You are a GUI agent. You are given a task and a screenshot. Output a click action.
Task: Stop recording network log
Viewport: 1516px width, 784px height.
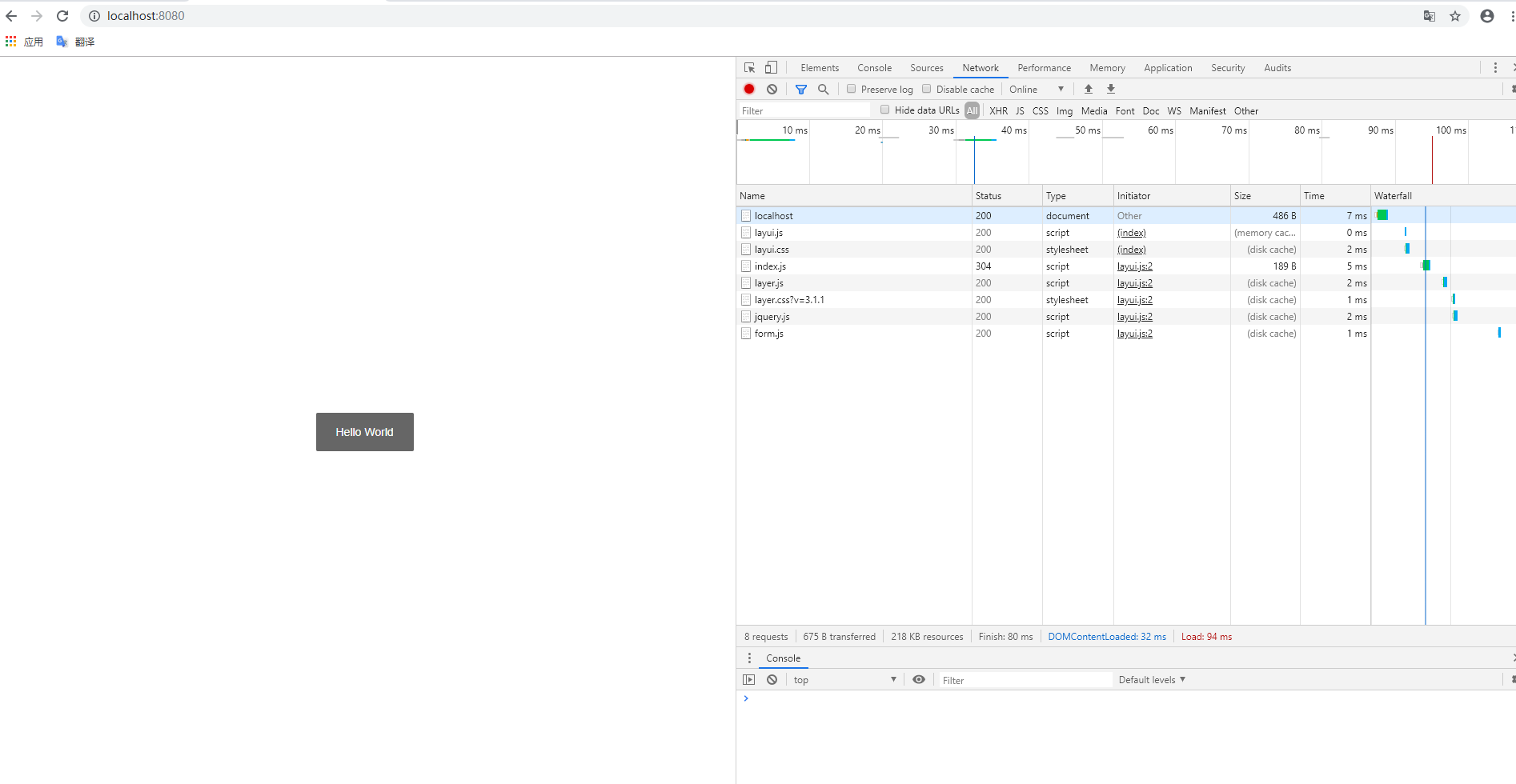748,89
